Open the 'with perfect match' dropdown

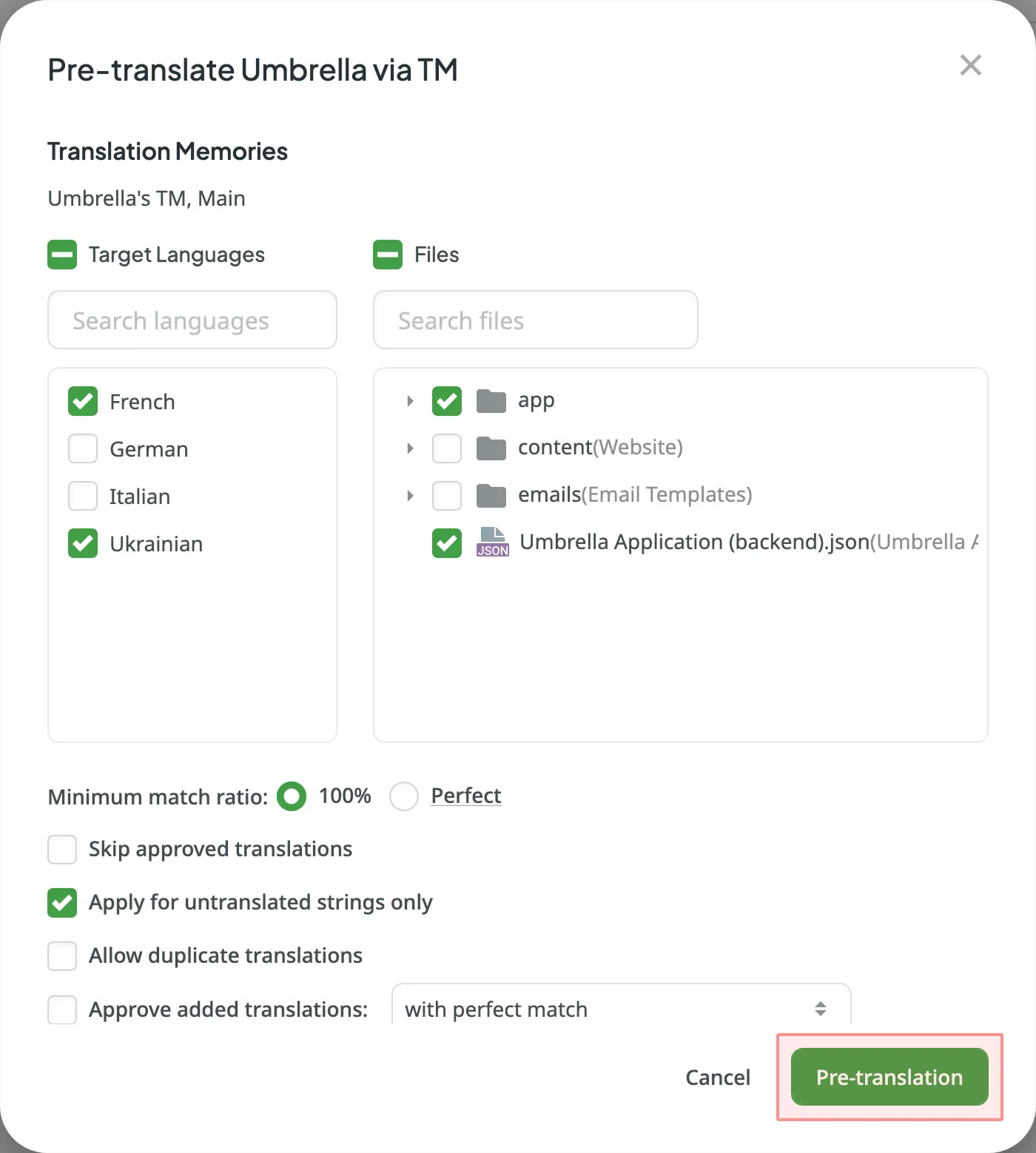tap(620, 1009)
